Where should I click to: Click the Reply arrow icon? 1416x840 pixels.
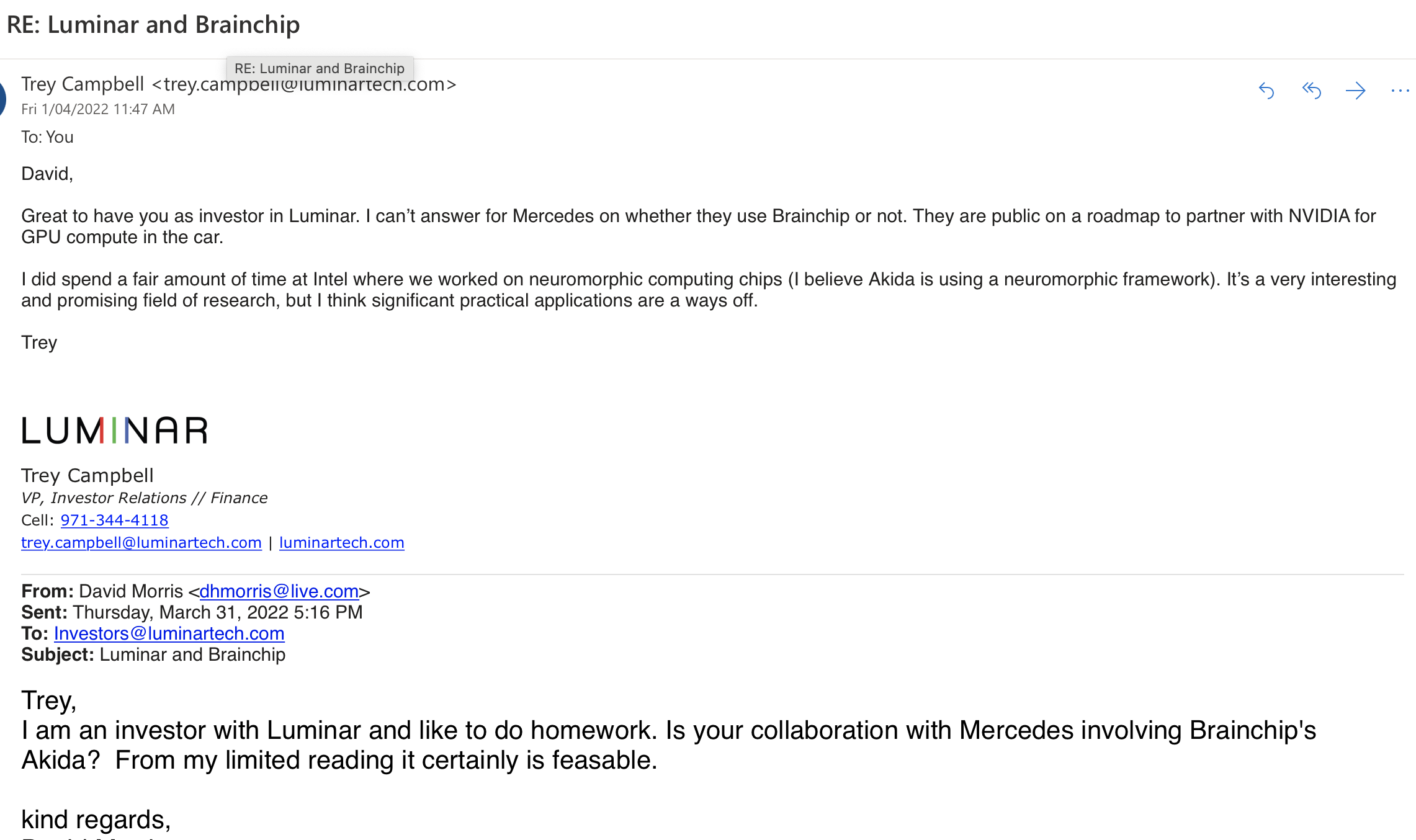[x=1266, y=91]
